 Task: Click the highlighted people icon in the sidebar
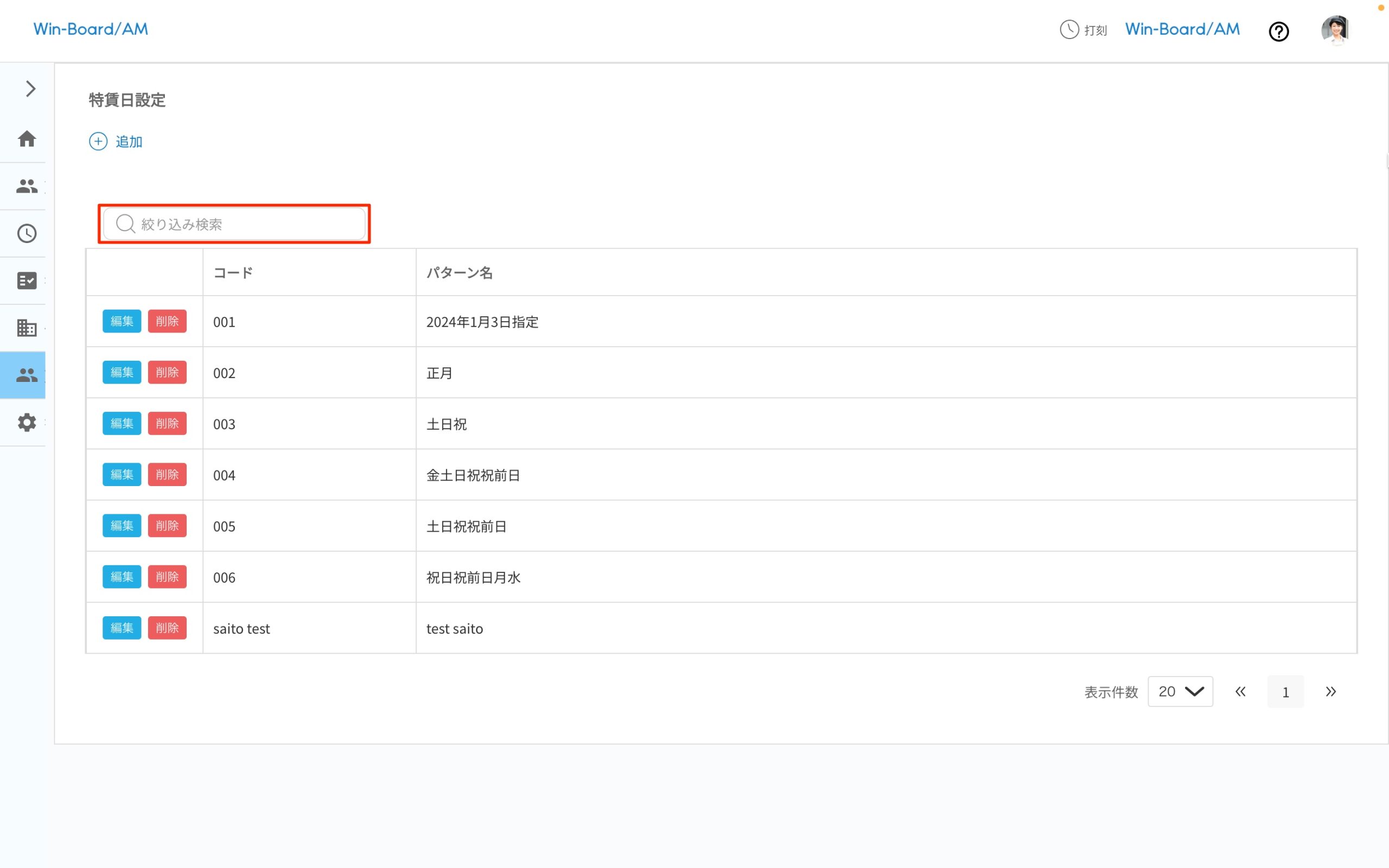pyautogui.click(x=27, y=375)
